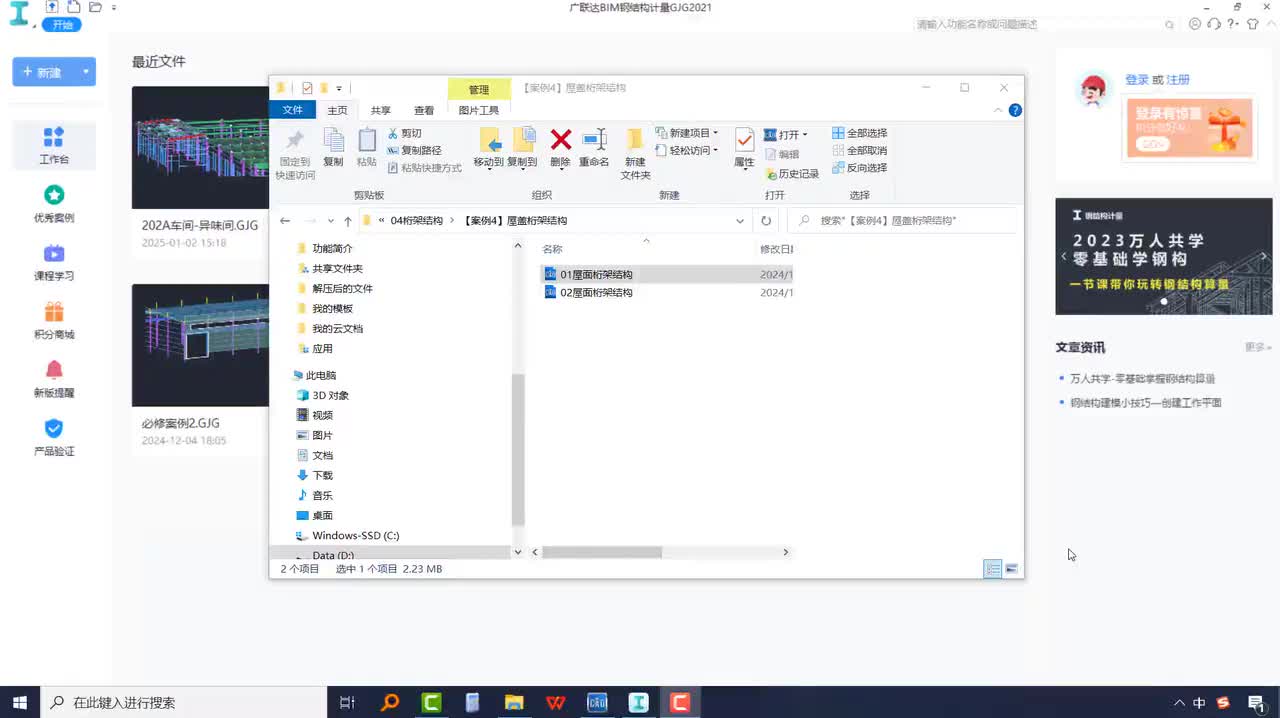Click 历史记录 in the ribbon
Image resolution: width=1280 pixels, height=718 pixels.
click(x=791, y=173)
